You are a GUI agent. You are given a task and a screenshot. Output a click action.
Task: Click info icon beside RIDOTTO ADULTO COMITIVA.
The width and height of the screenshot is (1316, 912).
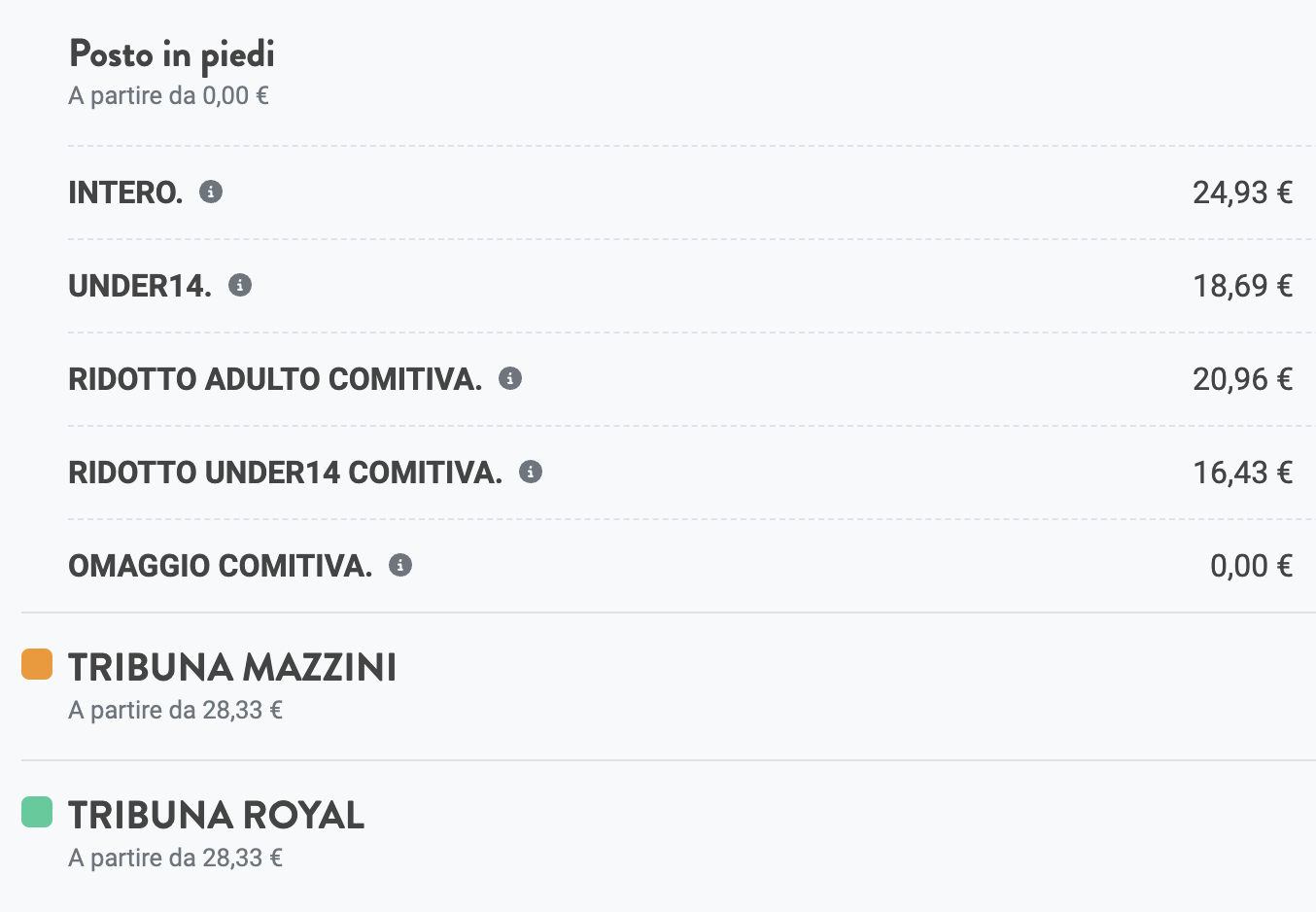tap(510, 378)
